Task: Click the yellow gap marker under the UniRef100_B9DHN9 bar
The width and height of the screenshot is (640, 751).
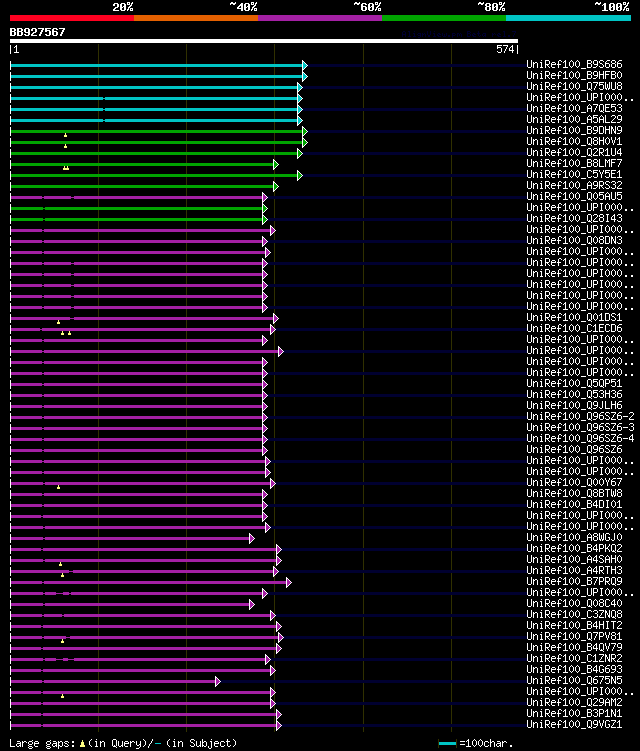Action: click(66, 136)
